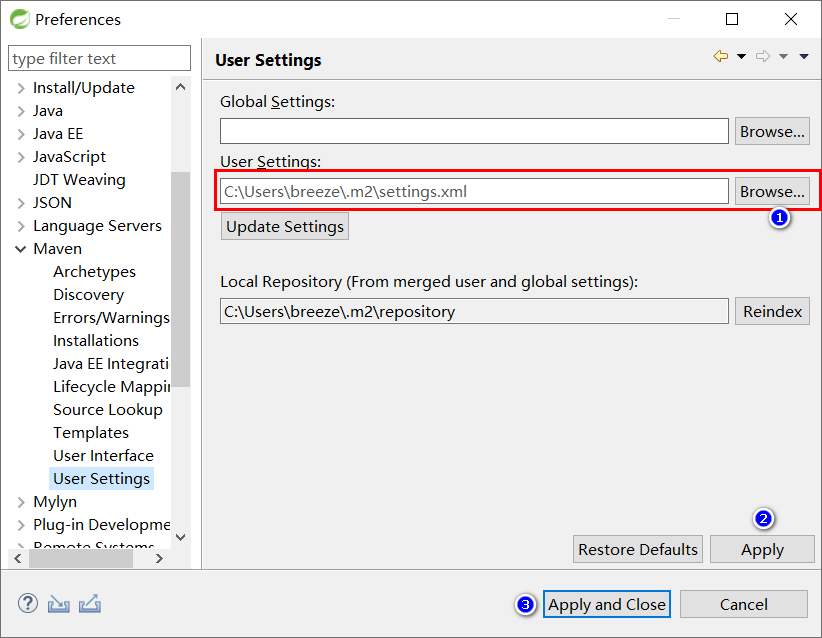This screenshot has width=822, height=638.
Task: Click tree scrollbar down arrow
Action: click(180, 537)
